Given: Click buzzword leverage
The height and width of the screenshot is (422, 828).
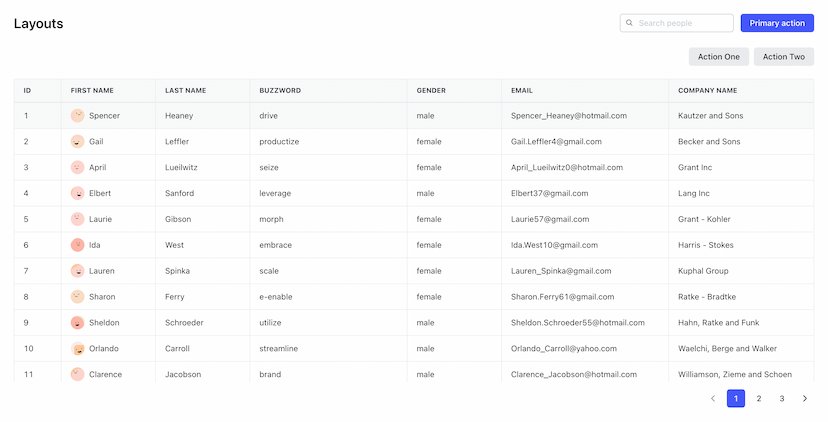Looking at the screenshot, I should (275, 193).
